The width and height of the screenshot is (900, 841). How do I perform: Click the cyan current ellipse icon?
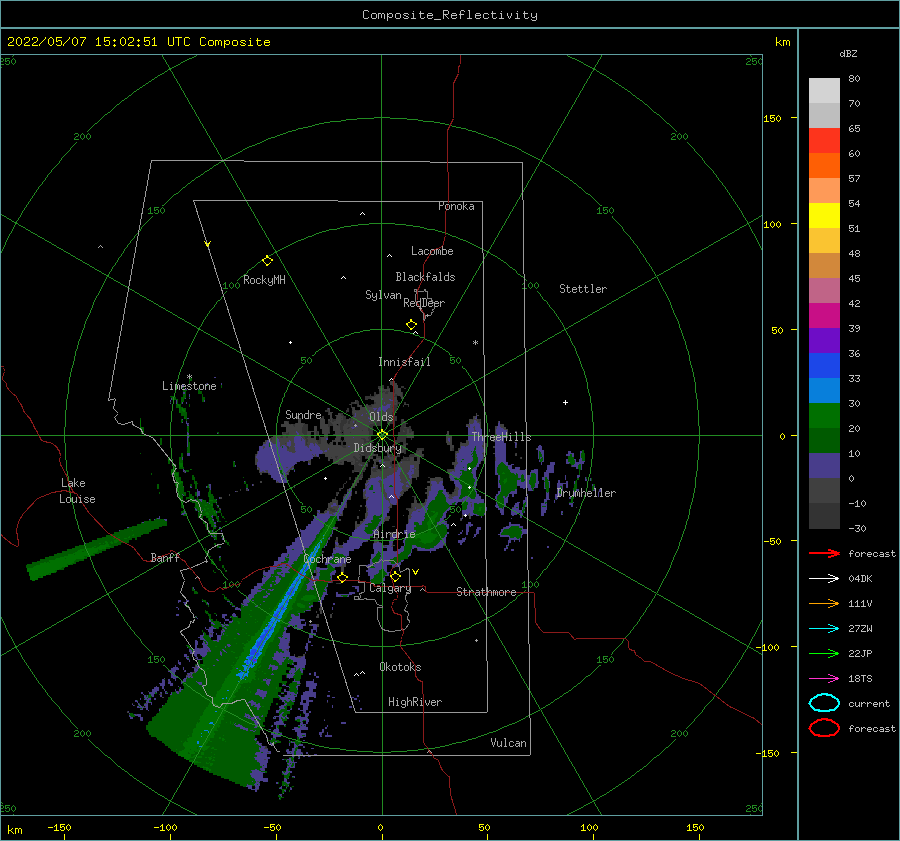(824, 703)
